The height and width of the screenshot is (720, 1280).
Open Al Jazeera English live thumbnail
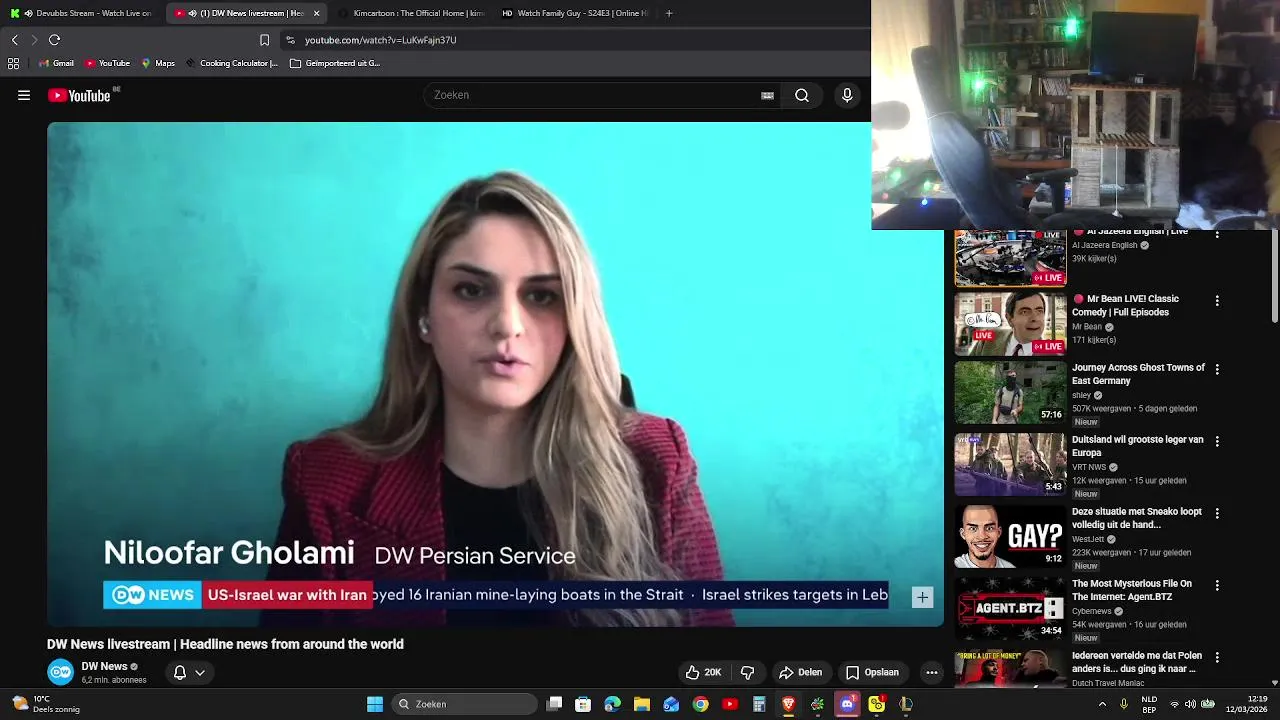click(1010, 258)
